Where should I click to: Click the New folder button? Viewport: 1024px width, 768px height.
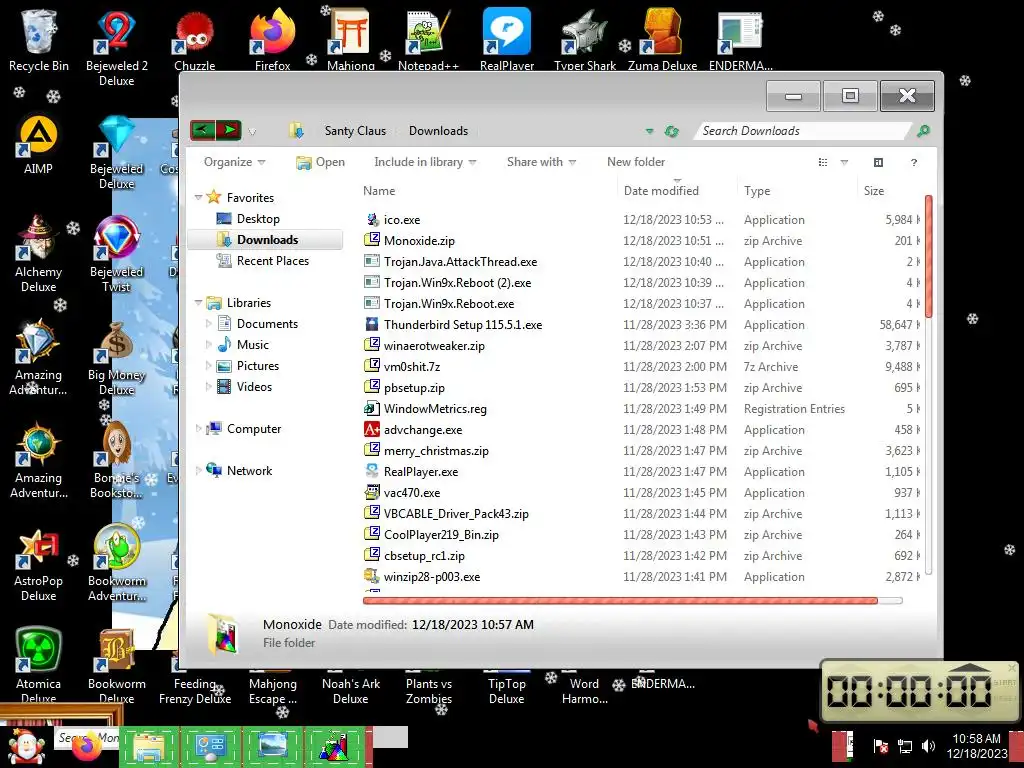tap(635, 162)
